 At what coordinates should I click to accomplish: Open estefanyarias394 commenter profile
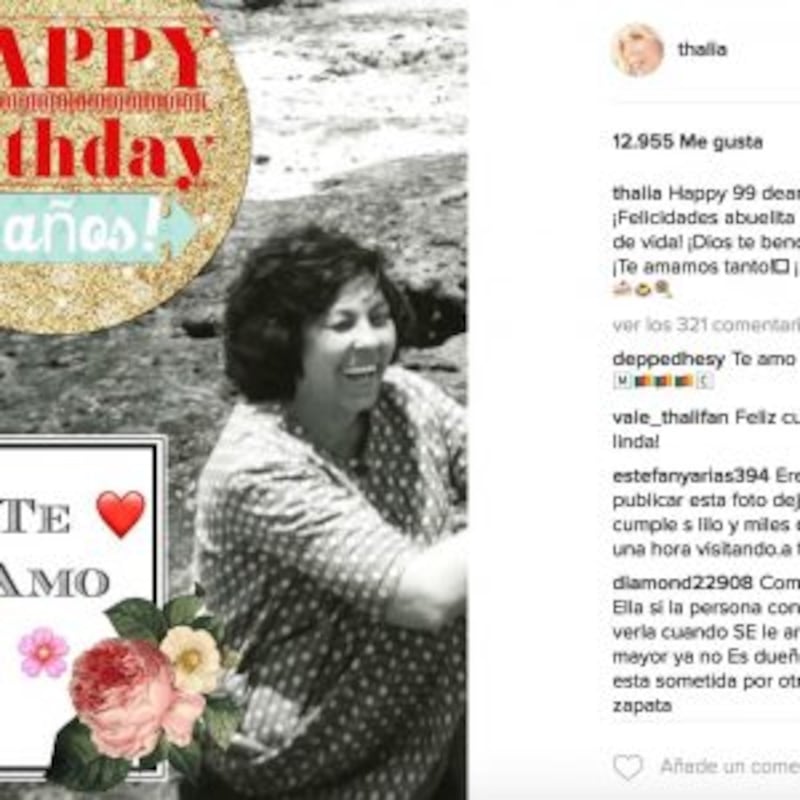[690, 476]
